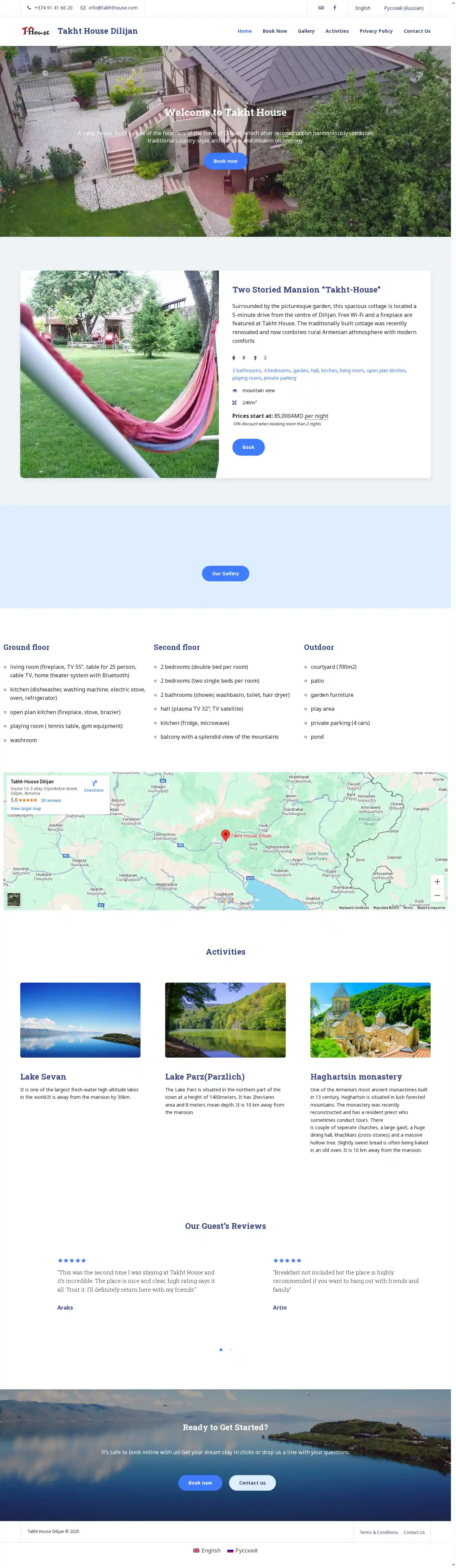Open the TripAdvisor icon in top bar
The image size is (456, 1568).
(321, 8)
